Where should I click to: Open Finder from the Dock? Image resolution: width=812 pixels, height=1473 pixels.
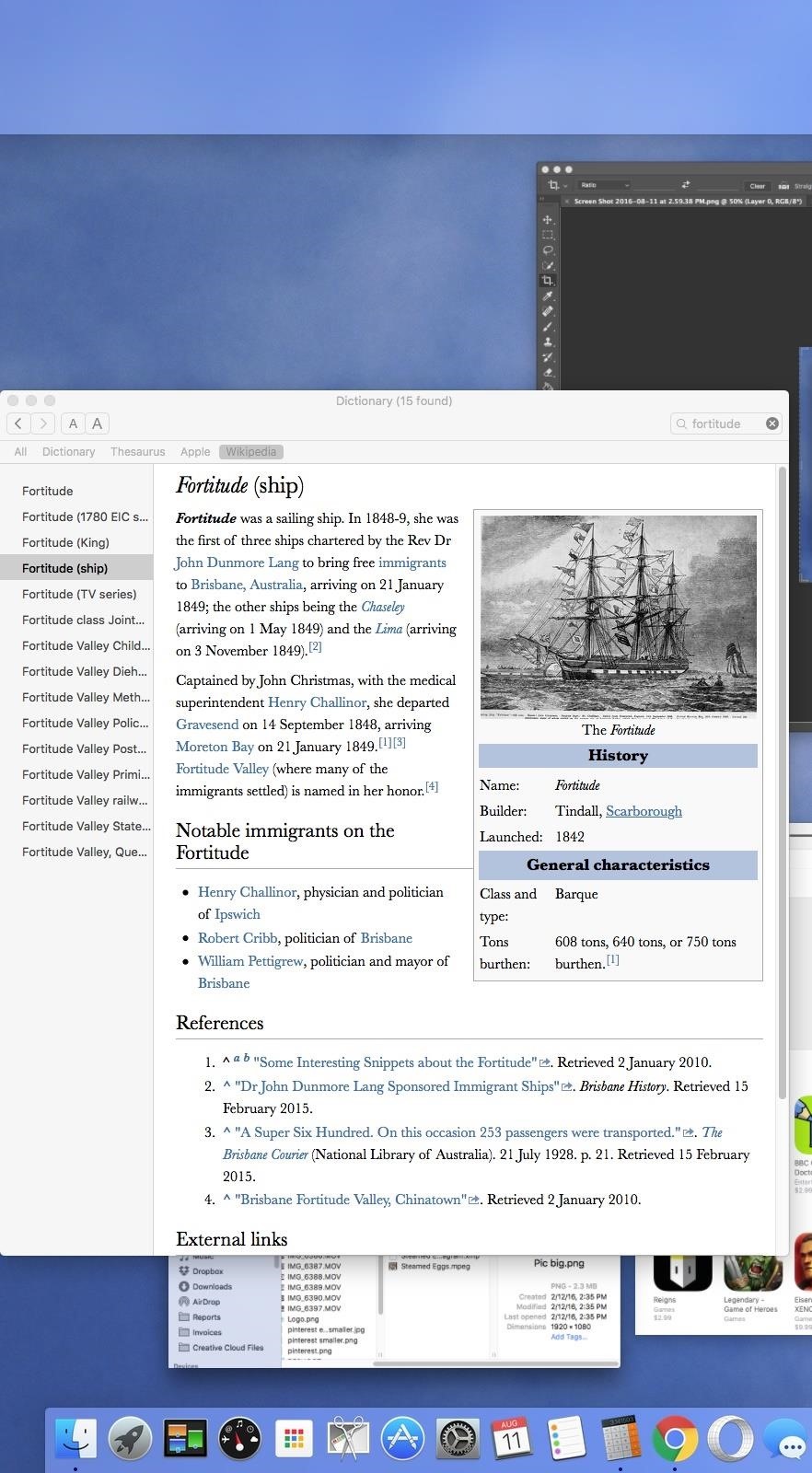click(x=75, y=1437)
